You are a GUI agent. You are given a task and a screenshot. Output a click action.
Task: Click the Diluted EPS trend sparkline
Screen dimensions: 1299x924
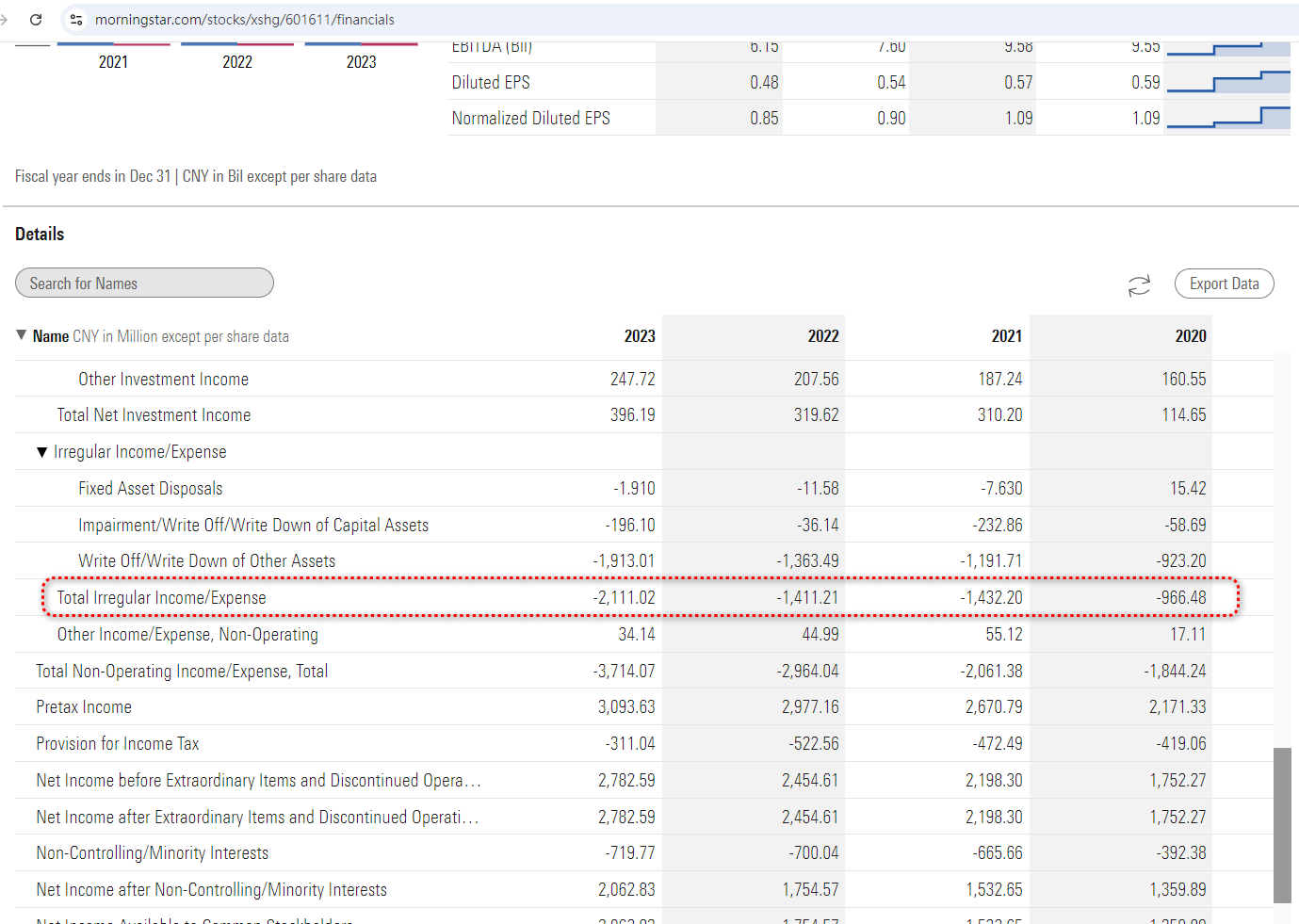pos(1228,82)
